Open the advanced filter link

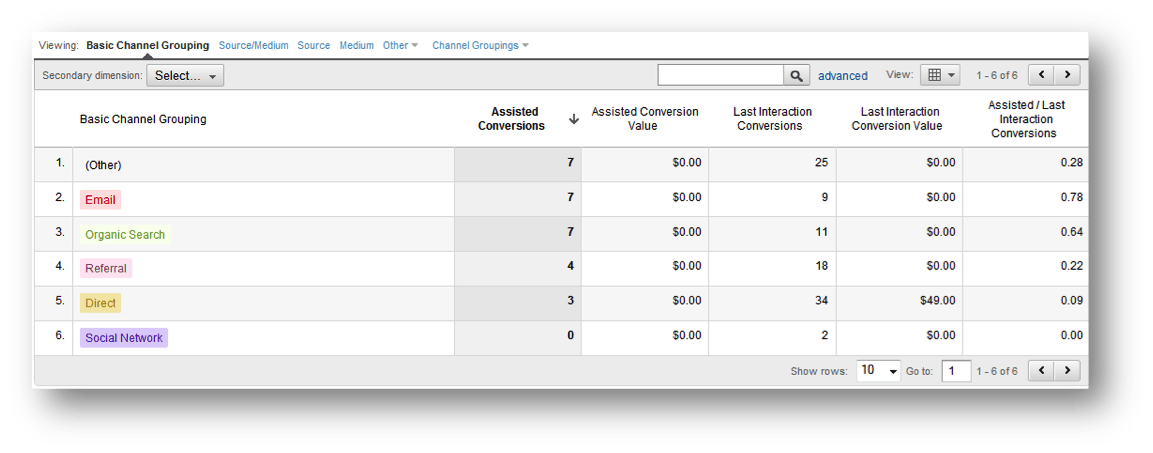(x=842, y=76)
